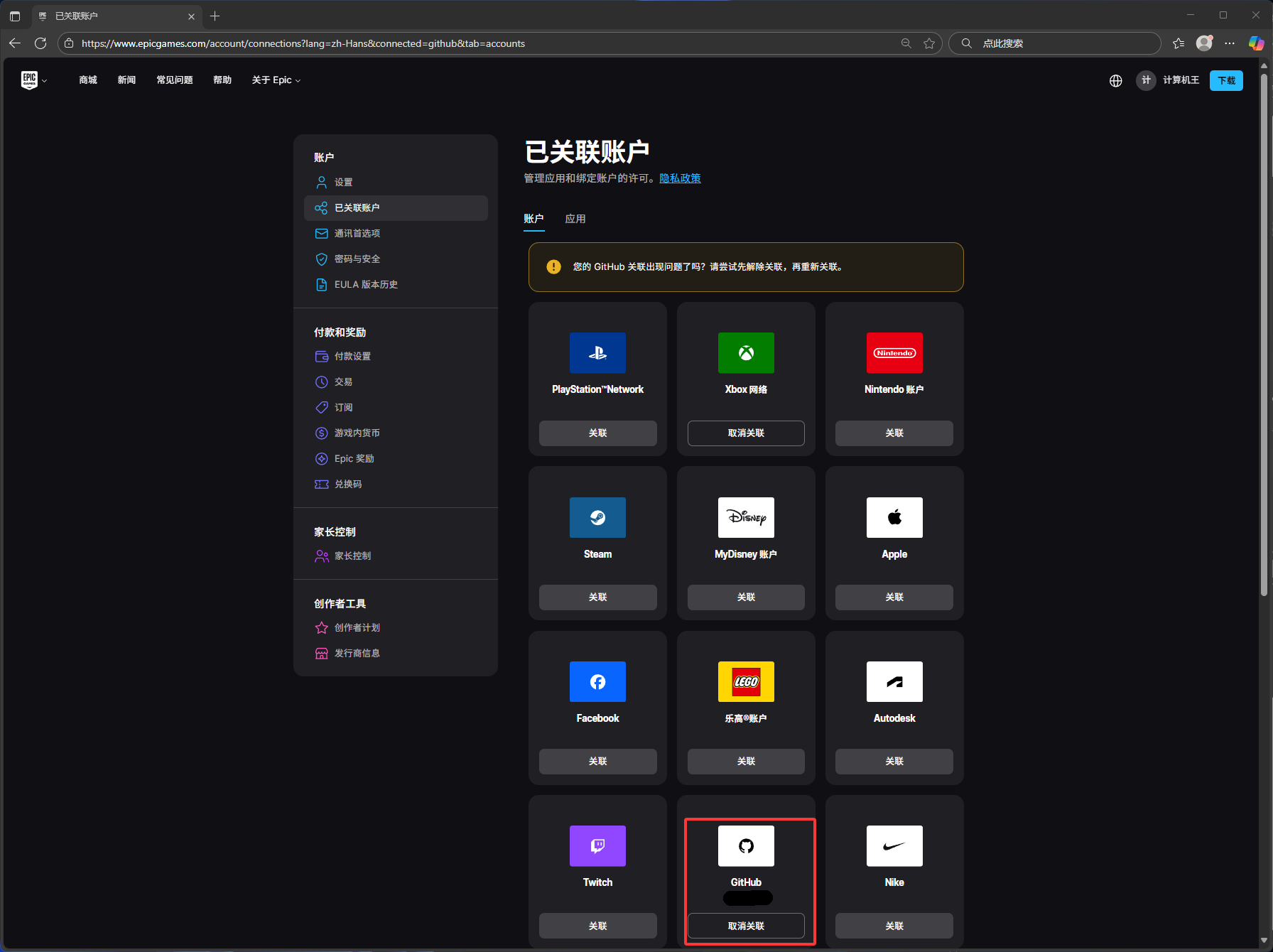Click 关联 under Twitch
The height and width of the screenshot is (952, 1273).
pyautogui.click(x=597, y=926)
